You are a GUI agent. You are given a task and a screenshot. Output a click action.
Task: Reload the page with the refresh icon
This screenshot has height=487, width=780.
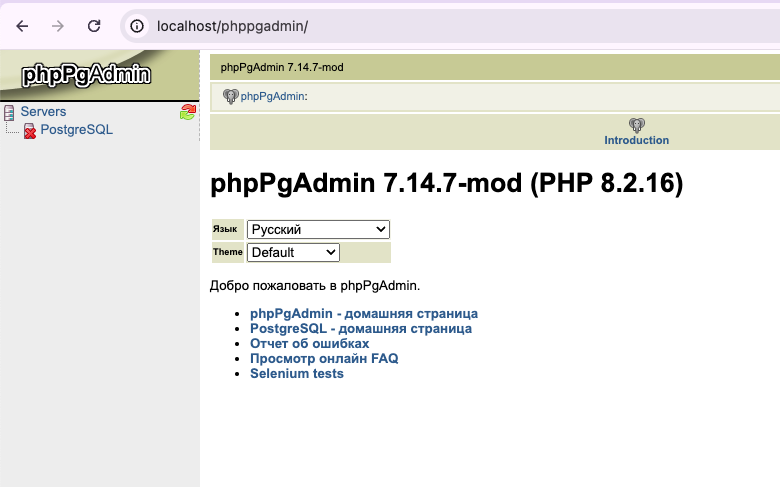(94, 26)
